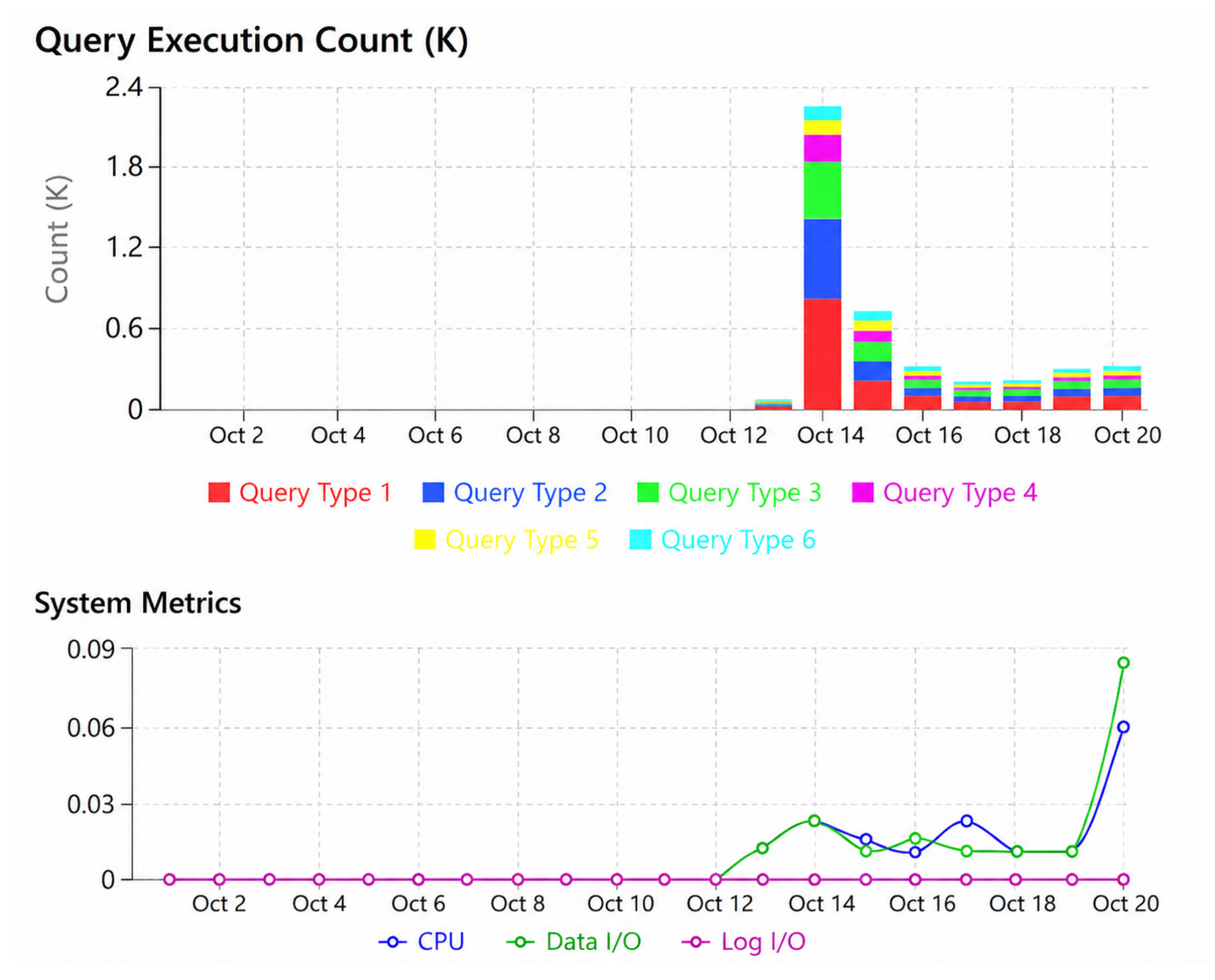The image size is (1215, 980).
Task: Click the CPU point peak near Oct 17
Action: pos(967,821)
